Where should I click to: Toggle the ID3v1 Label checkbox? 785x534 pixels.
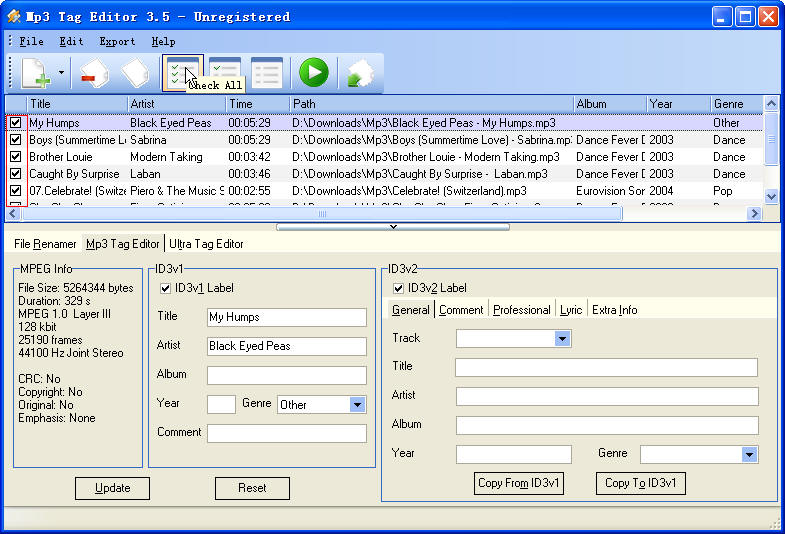point(165,288)
